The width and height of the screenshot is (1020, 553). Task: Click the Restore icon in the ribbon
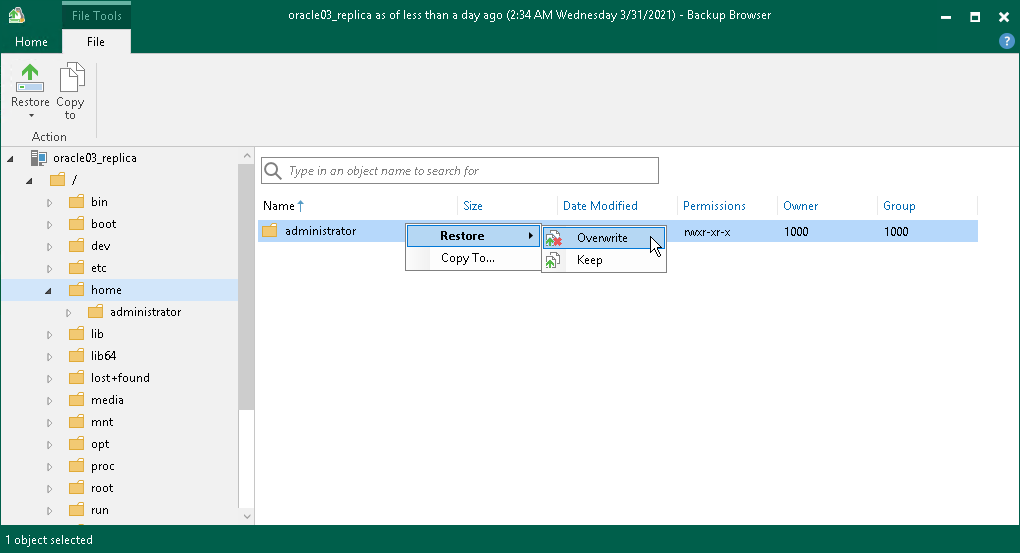pyautogui.click(x=30, y=78)
